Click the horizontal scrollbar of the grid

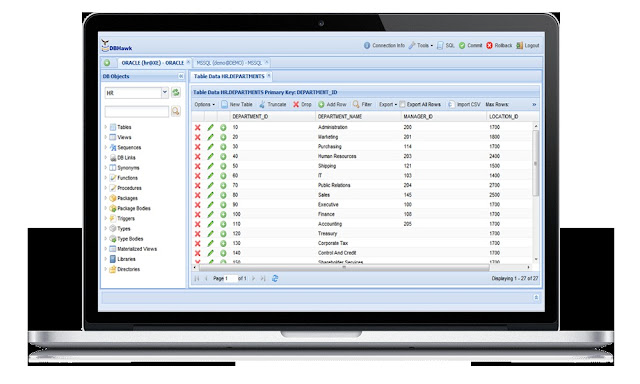click(x=344, y=267)
